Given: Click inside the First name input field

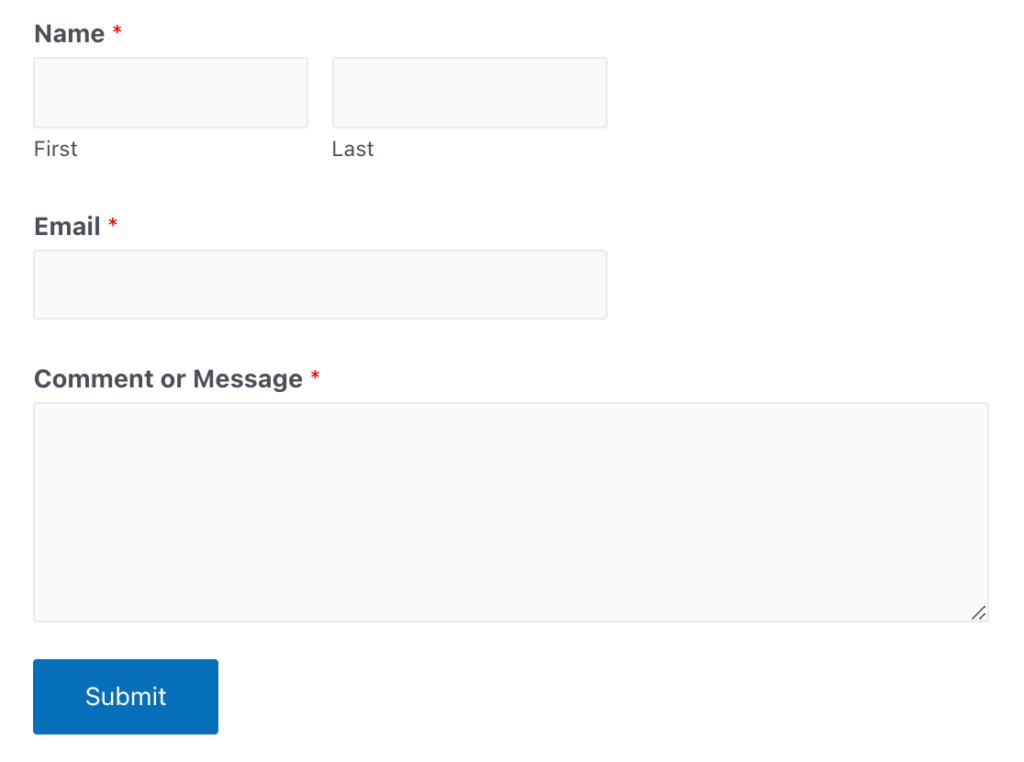Looking at the screenshot, I should 170,92.
